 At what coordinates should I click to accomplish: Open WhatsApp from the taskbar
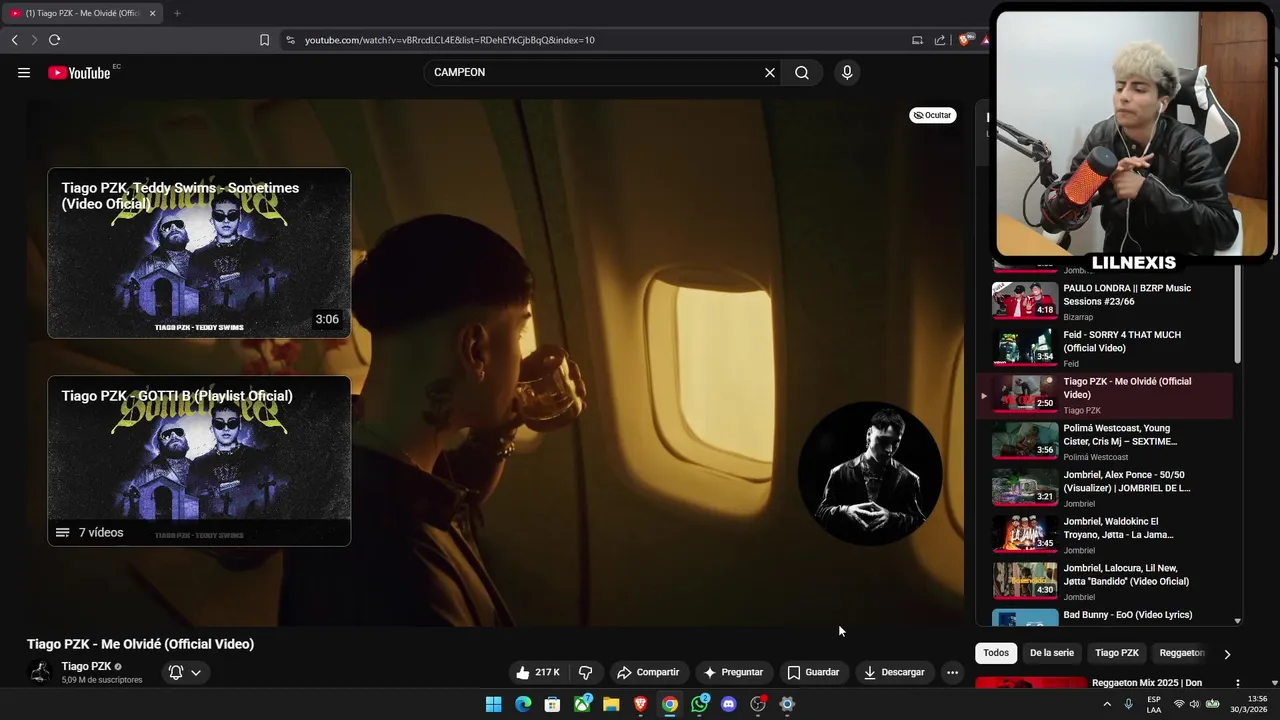point(699,704)
